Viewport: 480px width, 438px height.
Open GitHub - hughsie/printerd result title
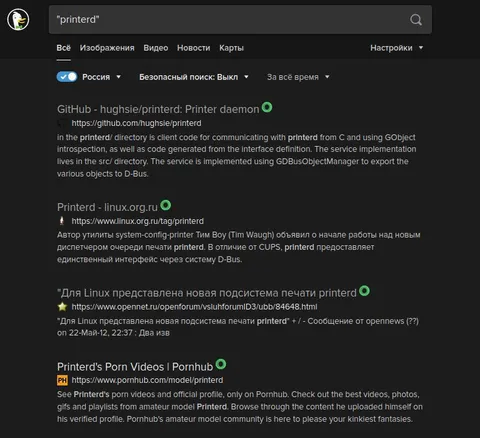point(158,109)
